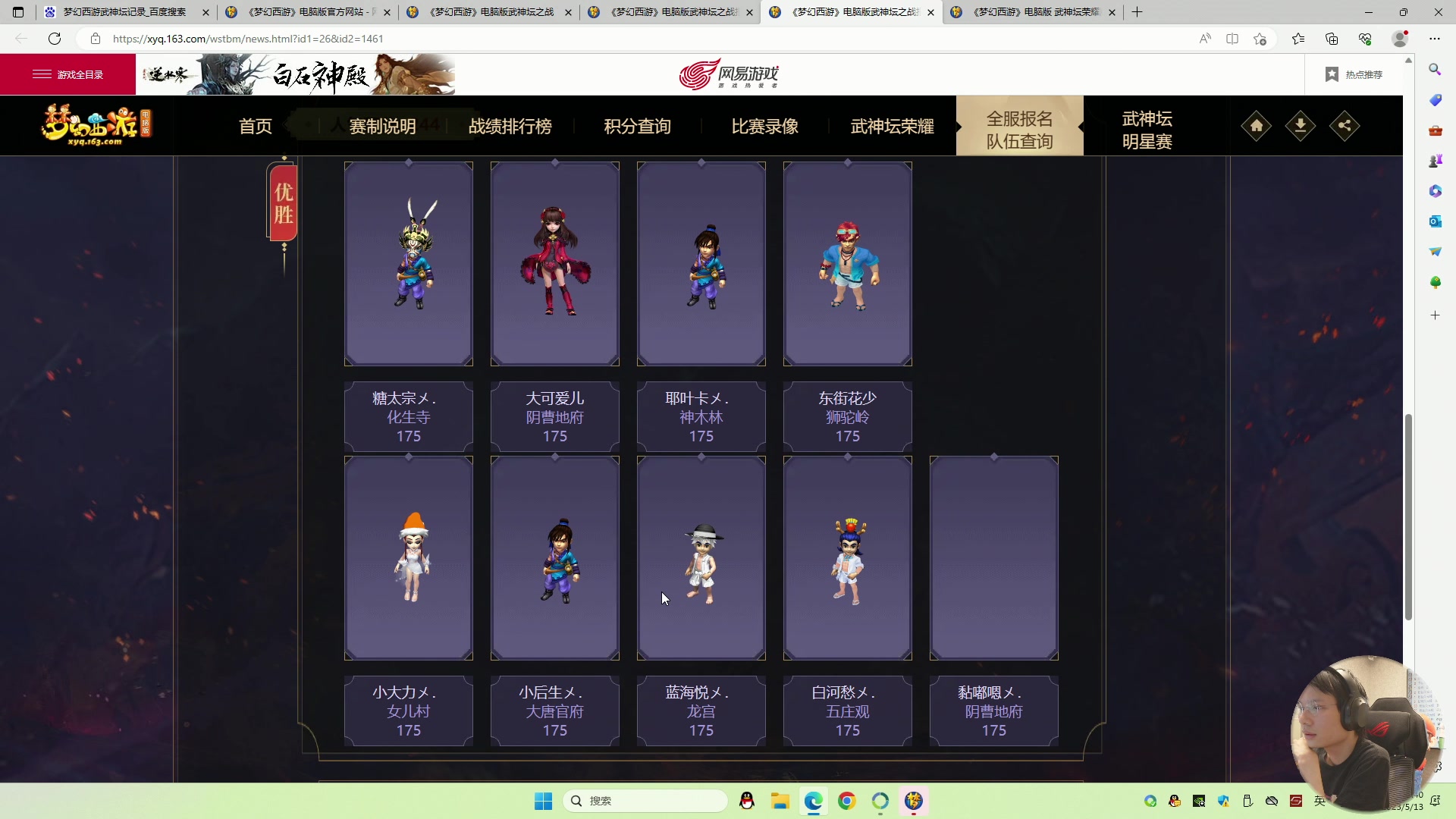Open Edge sidebar search
1456x819 pixels.
[x=1435, y=70]
